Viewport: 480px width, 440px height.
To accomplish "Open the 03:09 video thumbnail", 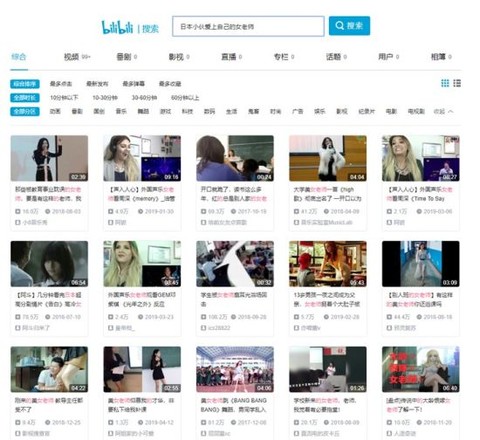I will coord(421,264).
